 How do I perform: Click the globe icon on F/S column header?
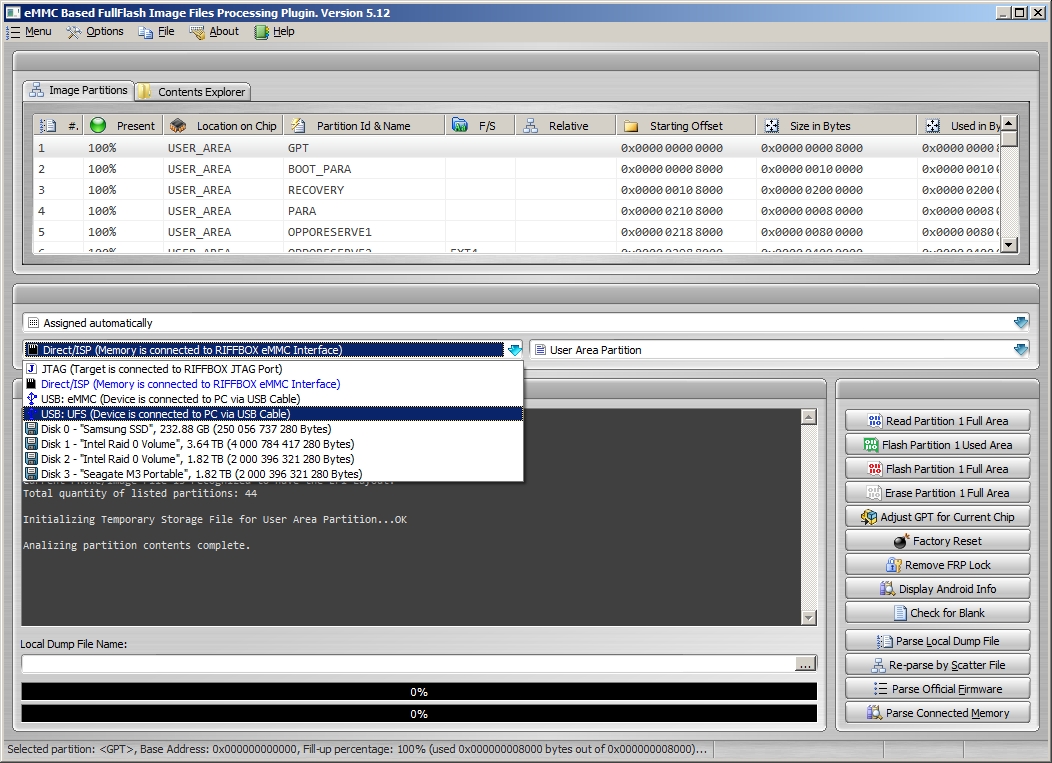(x=460, y=124)
